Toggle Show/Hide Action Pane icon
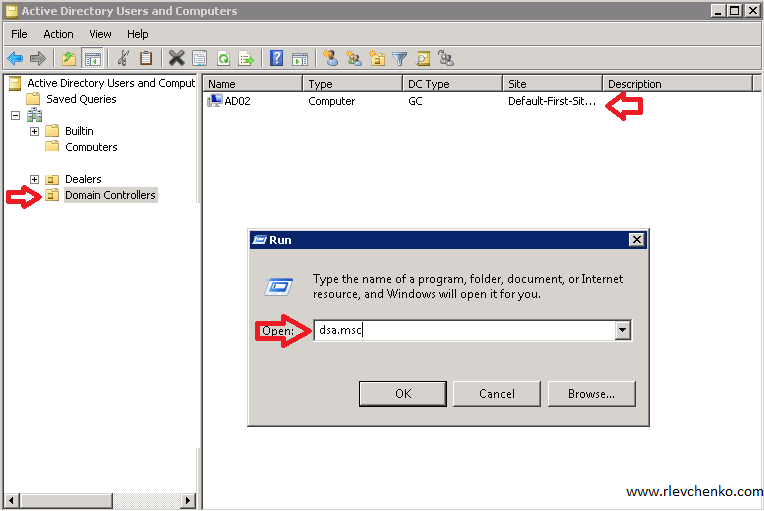The image size is (764, 511). pyautogui.click(x=300, y=58)
